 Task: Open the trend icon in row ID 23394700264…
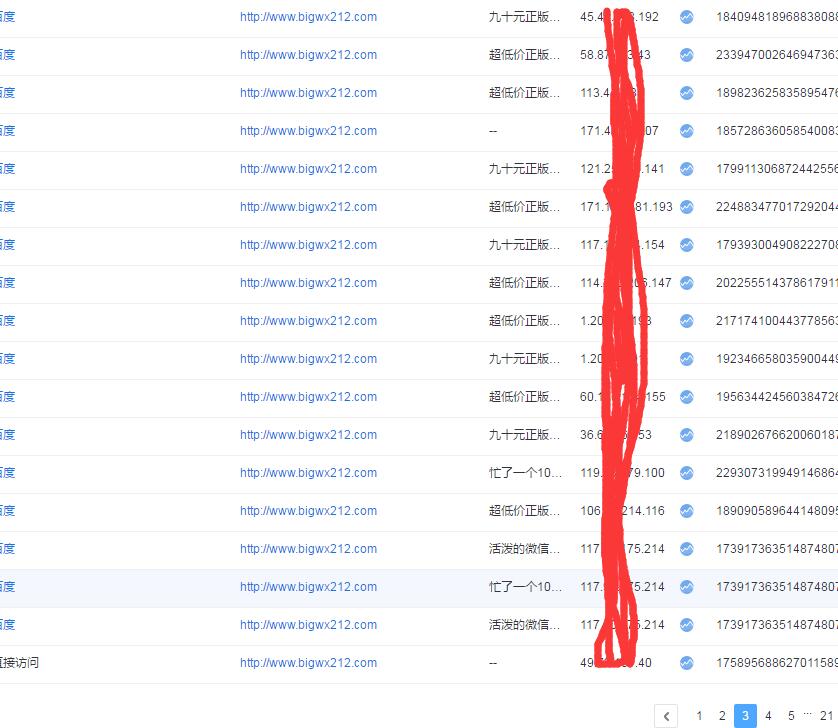pyautogui.click(x=687, y=55)
